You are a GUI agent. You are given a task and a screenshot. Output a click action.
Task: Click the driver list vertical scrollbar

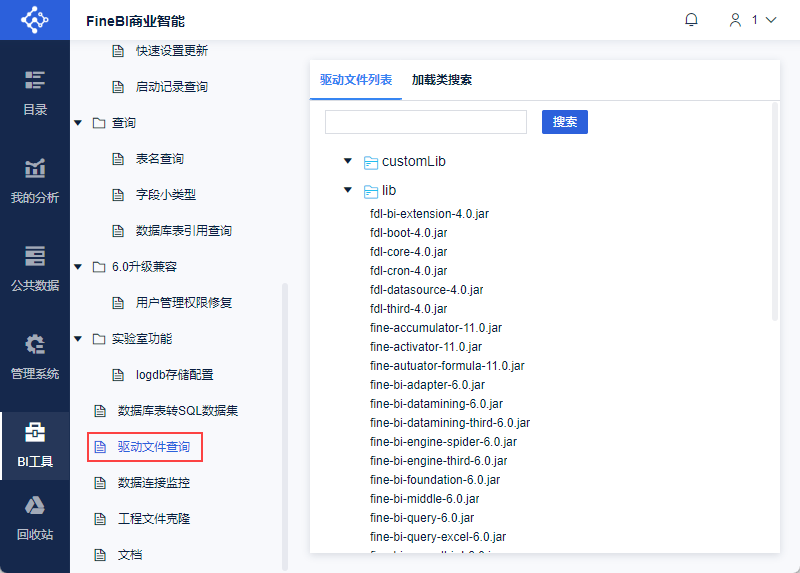coord(775,211)
